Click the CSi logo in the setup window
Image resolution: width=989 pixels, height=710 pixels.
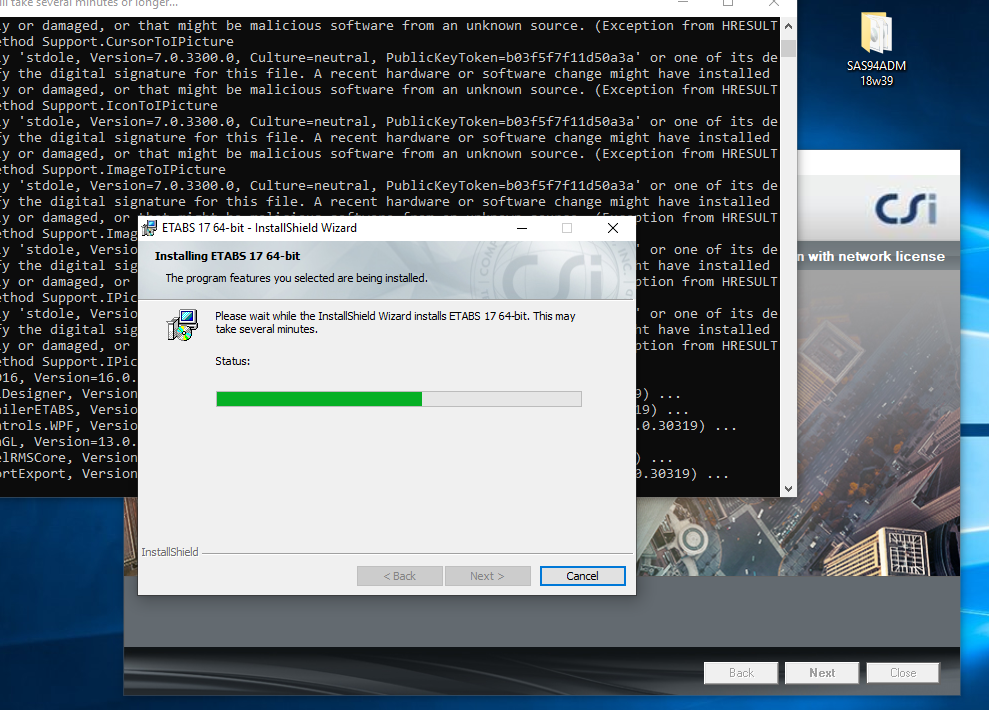pyautogui.click(x=906, y=209)
